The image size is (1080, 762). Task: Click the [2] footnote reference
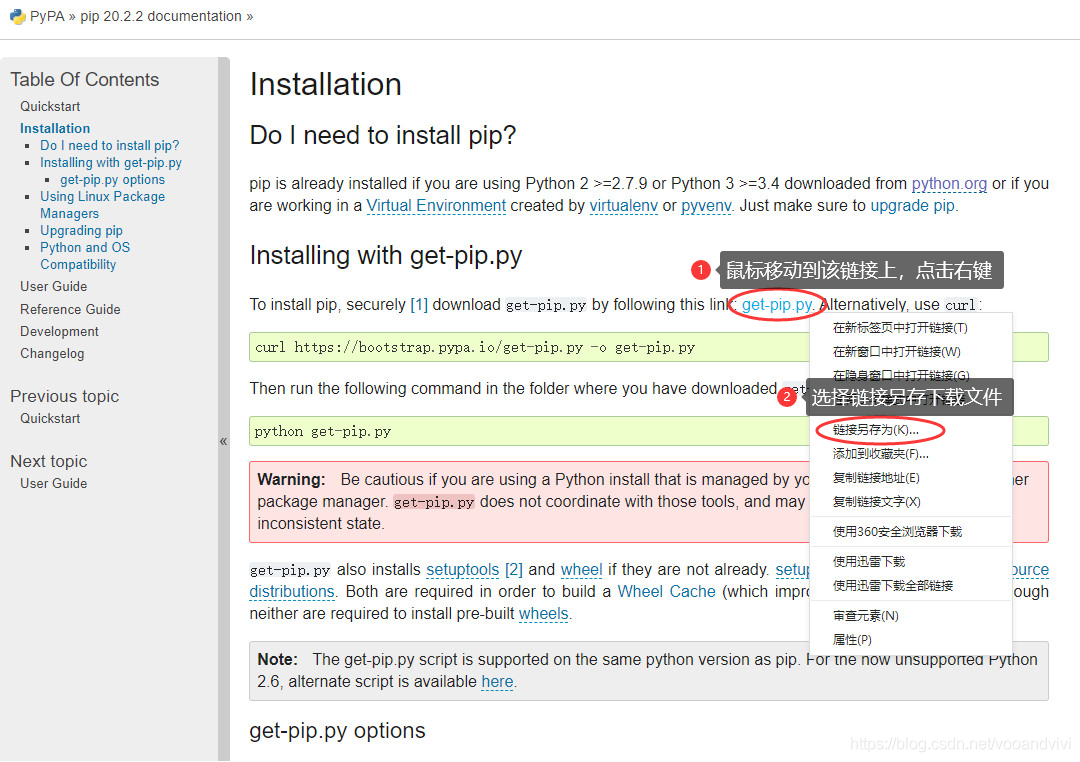514,570
